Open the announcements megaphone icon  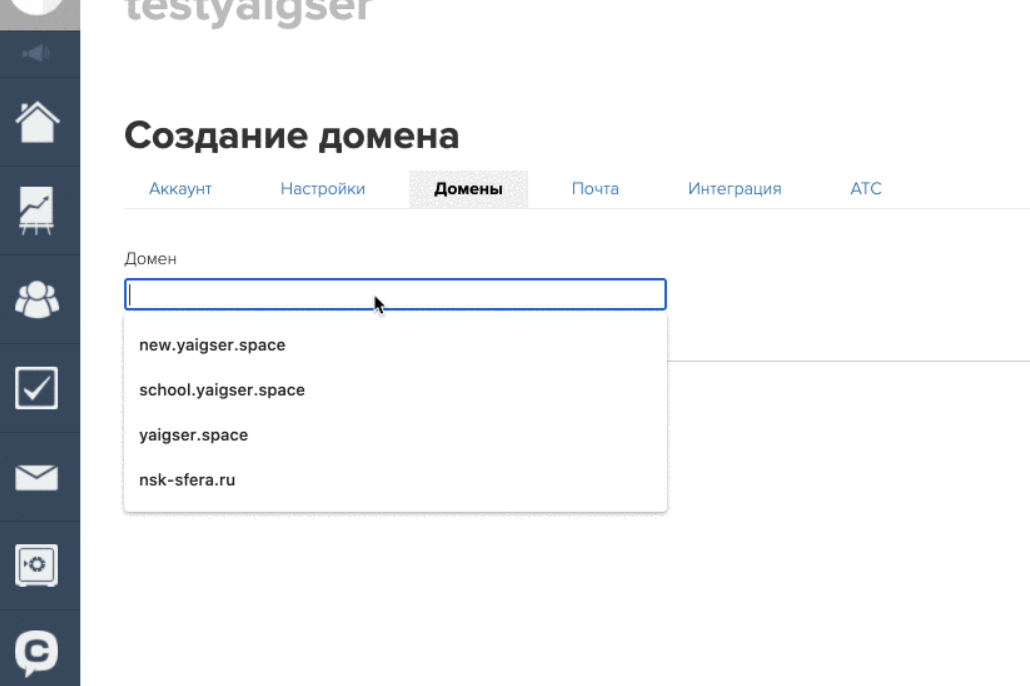point(39,53)
